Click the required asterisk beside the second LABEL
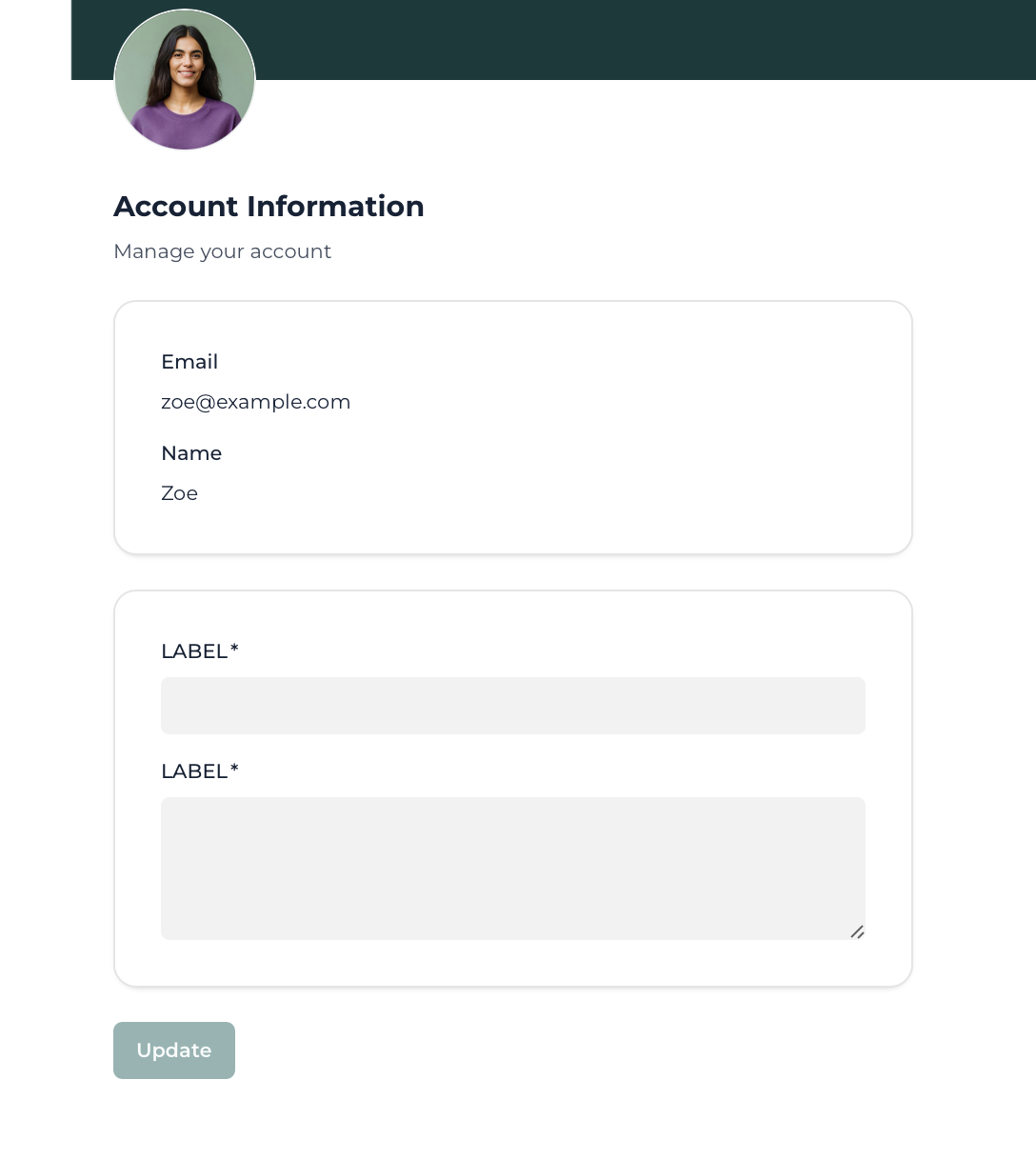The width and height of the screenshot is (1036, 1160). click(x=234, y=770)
